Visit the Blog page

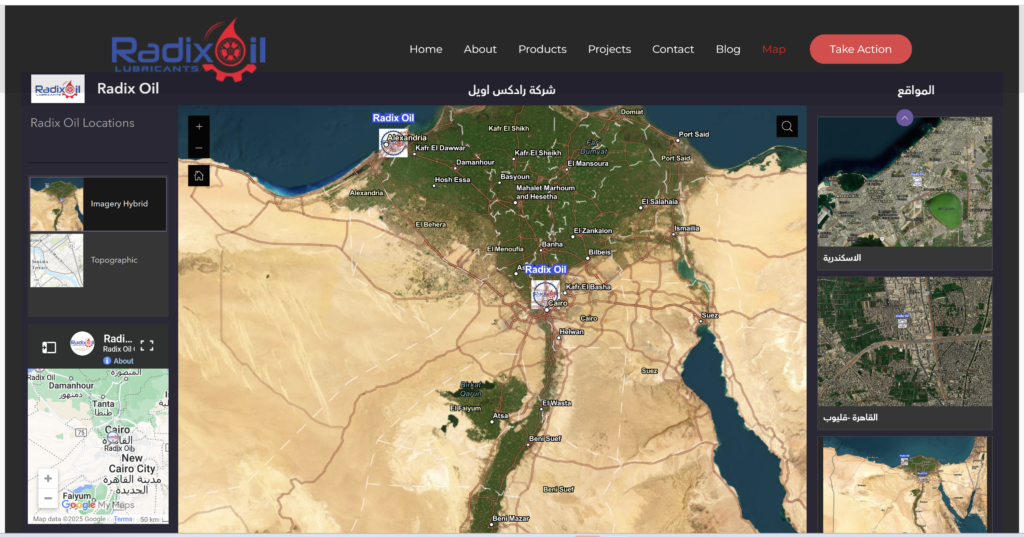[728, 50]
